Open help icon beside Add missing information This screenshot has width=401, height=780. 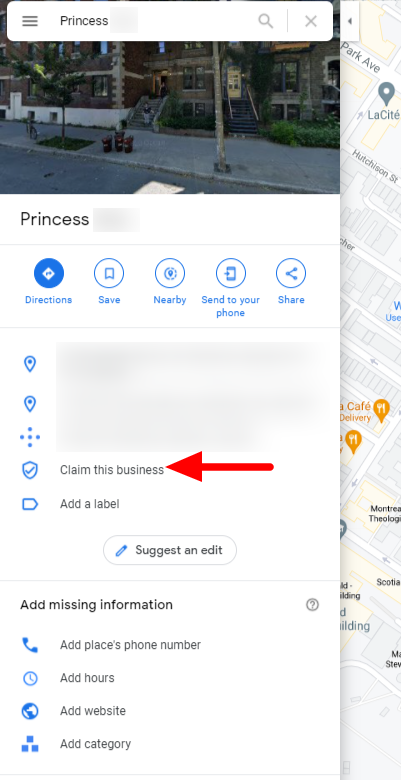[x=312, y=605]
